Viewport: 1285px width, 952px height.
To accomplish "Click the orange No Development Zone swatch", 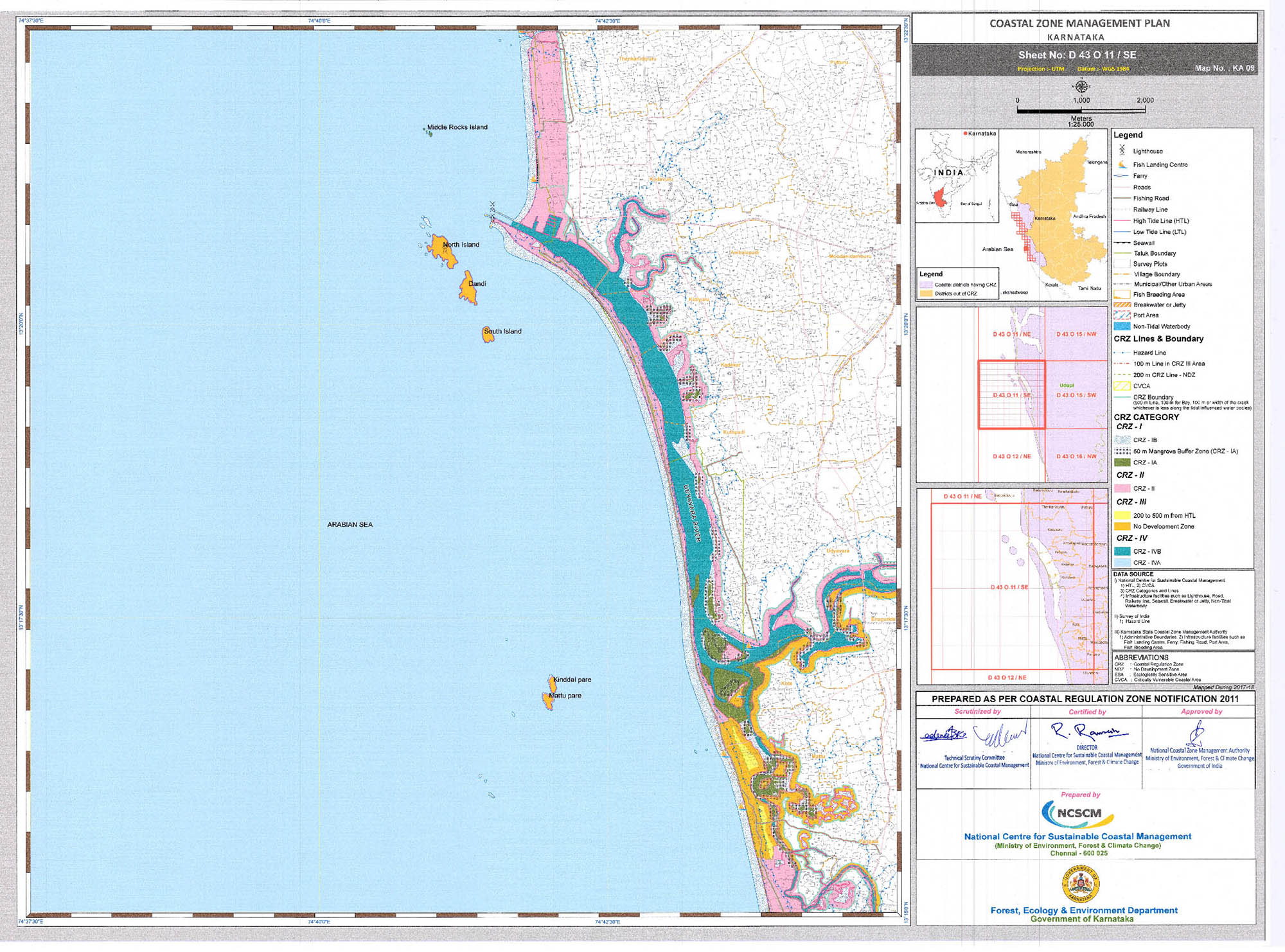I will [1122, 527].
